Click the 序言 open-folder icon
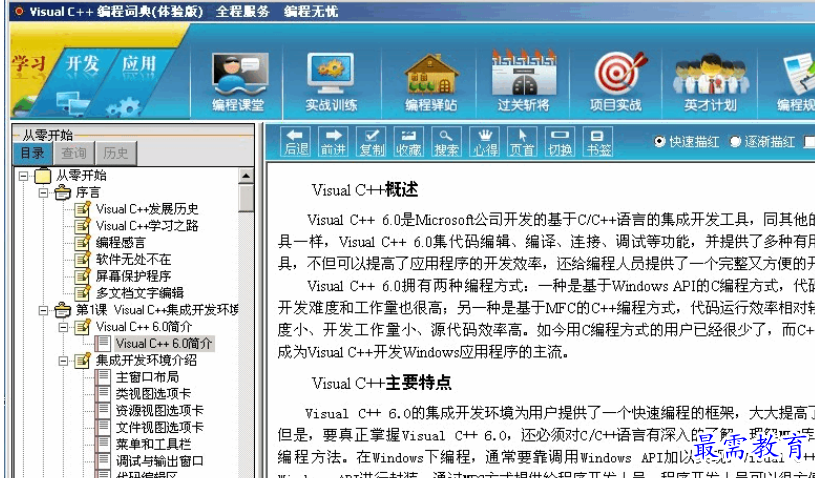Screen dimensions: 815x478 62,192
